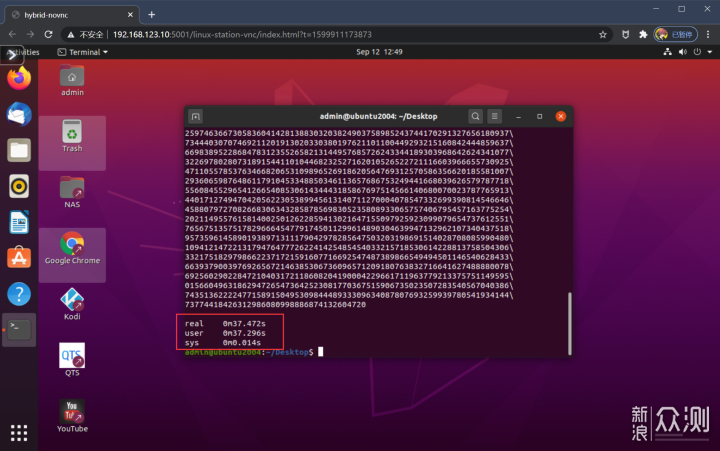Open a new browser tab
The image size is (720, 451).
click(x=152, y=14)
